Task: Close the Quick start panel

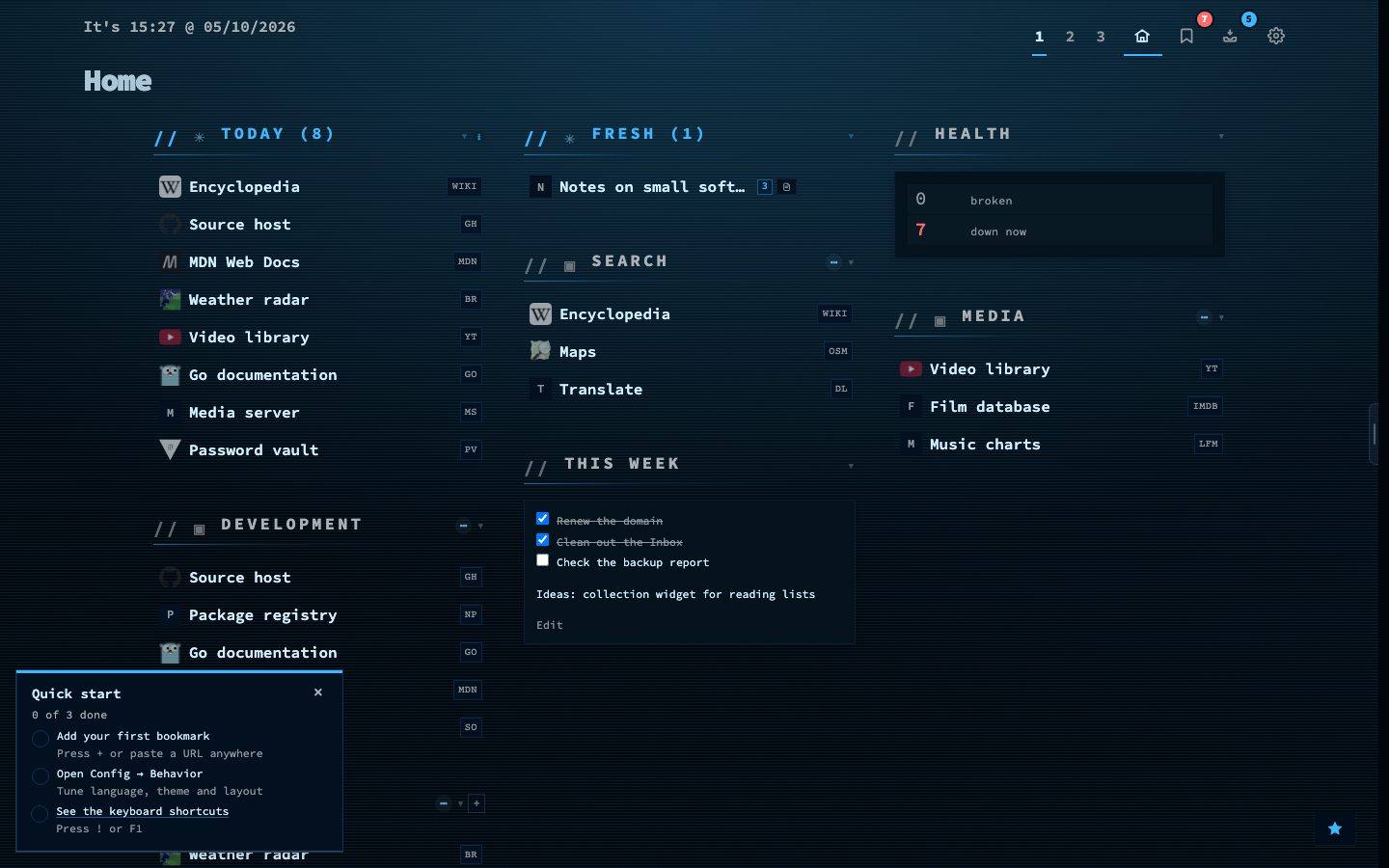Action: click(318, 692)
